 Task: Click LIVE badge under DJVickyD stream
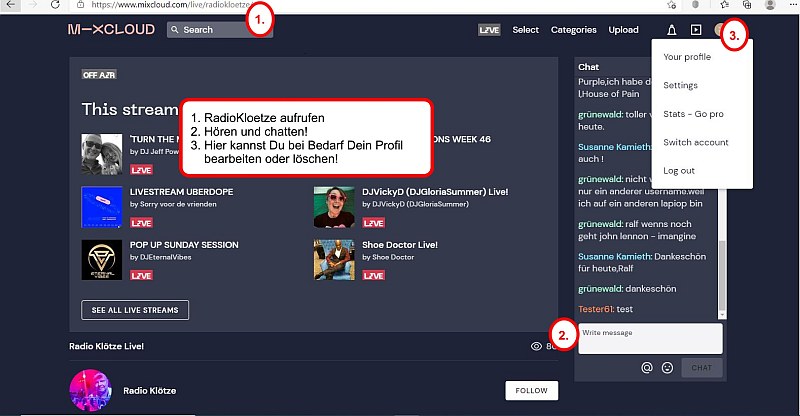point(373,223)
